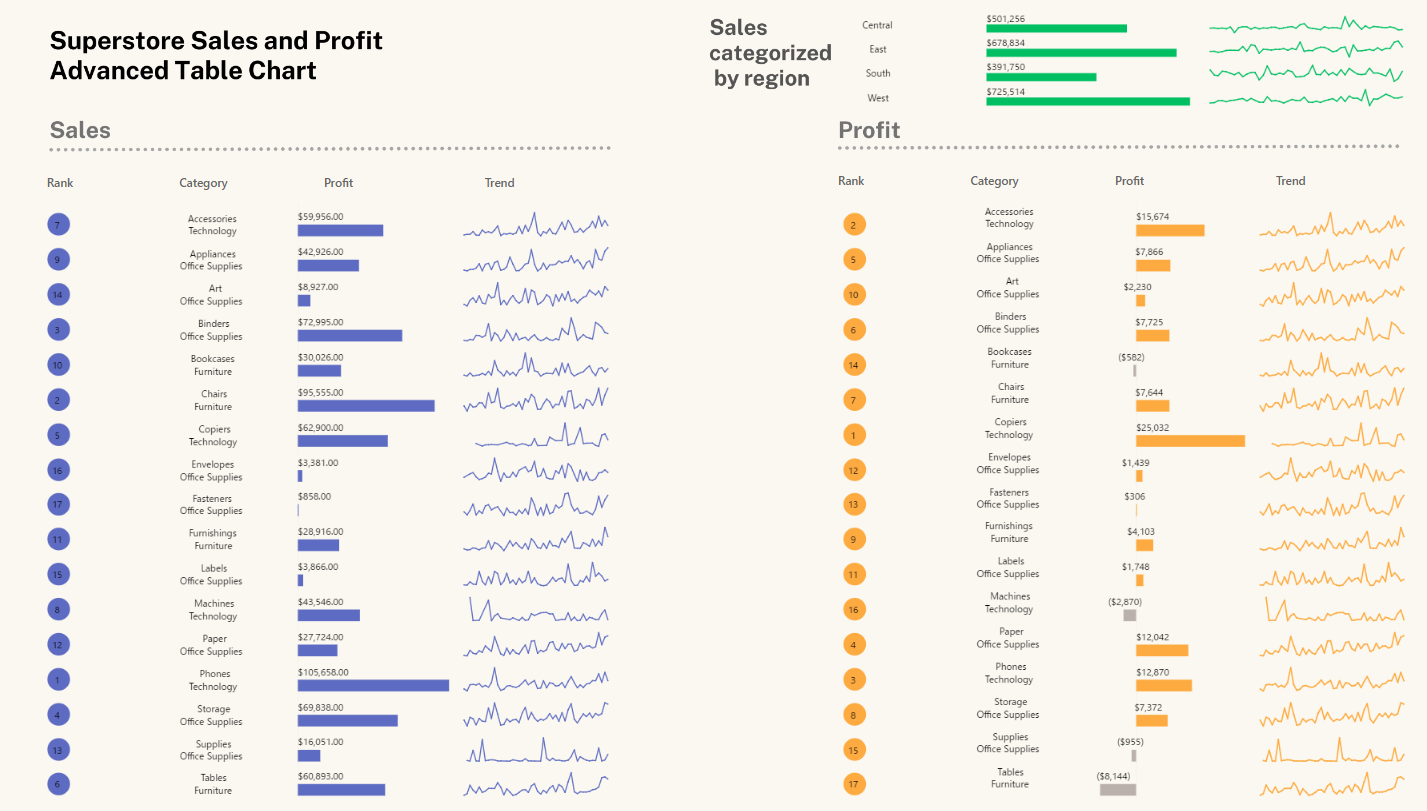The height and width of the screenshot is (811, 1427).
Task: Click the blue rank 1 badge beside Phones
Action: pos(58,680)
